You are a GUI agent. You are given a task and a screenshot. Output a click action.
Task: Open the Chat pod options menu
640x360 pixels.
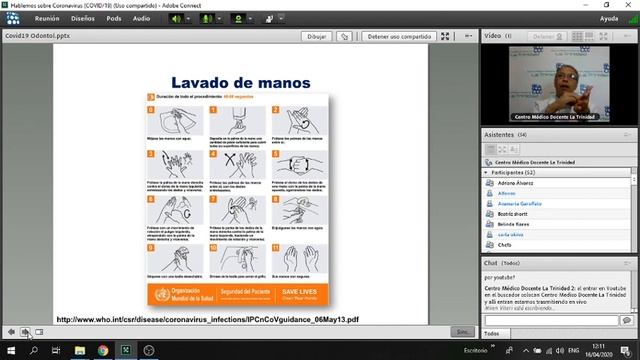click(627, 263)
